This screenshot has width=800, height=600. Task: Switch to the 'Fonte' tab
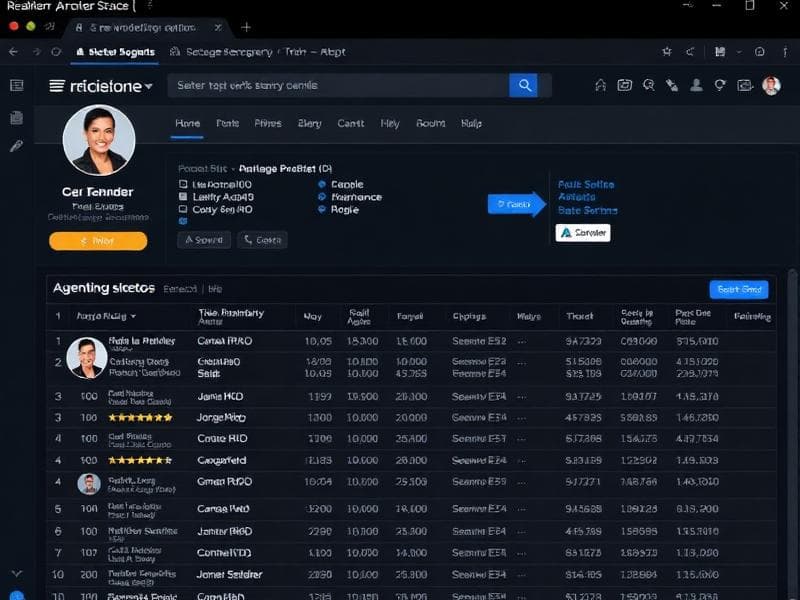tap(227, 123)
